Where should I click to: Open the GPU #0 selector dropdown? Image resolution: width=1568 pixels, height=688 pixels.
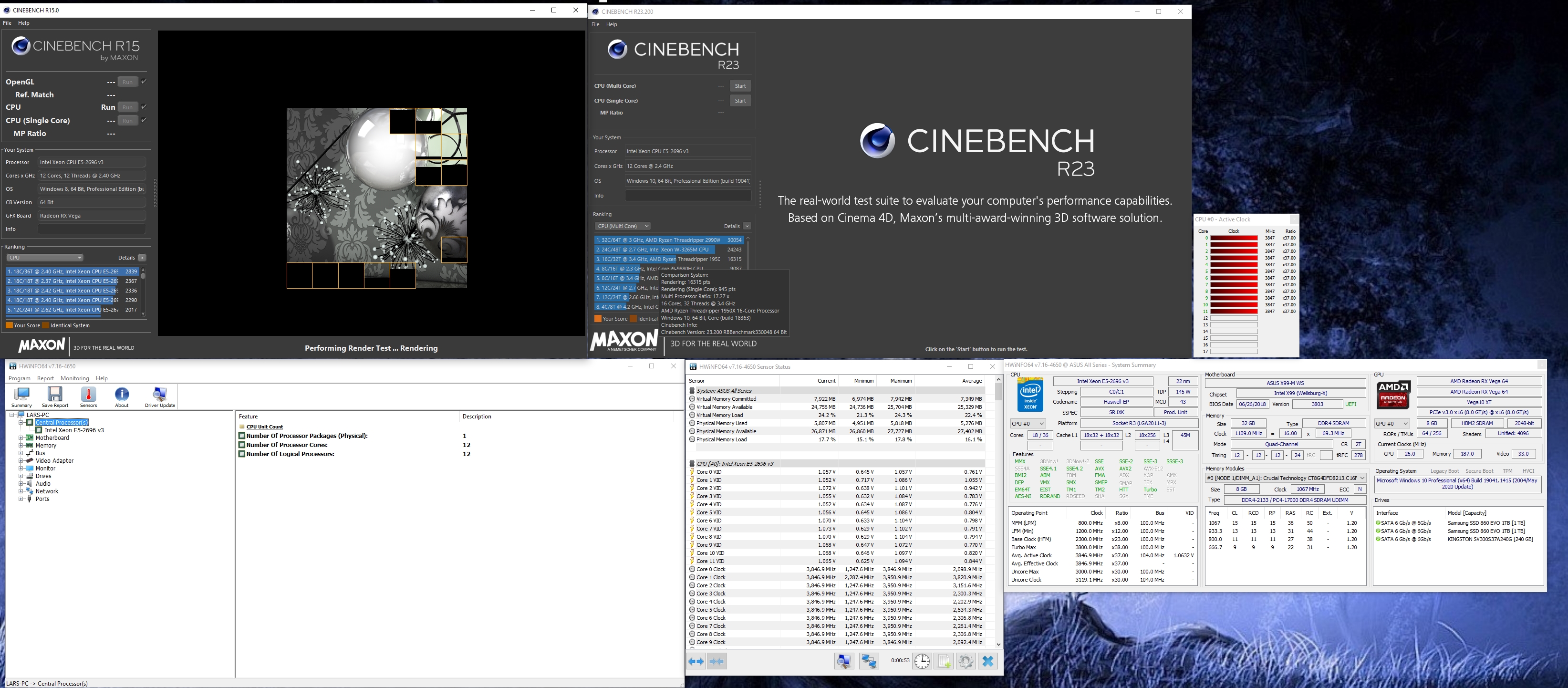pyautogui.click(x=1393, y=424)
